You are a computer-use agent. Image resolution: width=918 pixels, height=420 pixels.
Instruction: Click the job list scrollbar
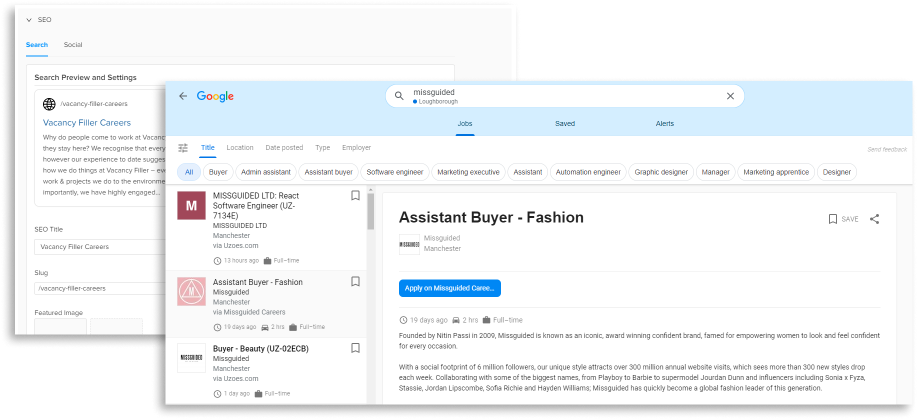coord(371,211)
